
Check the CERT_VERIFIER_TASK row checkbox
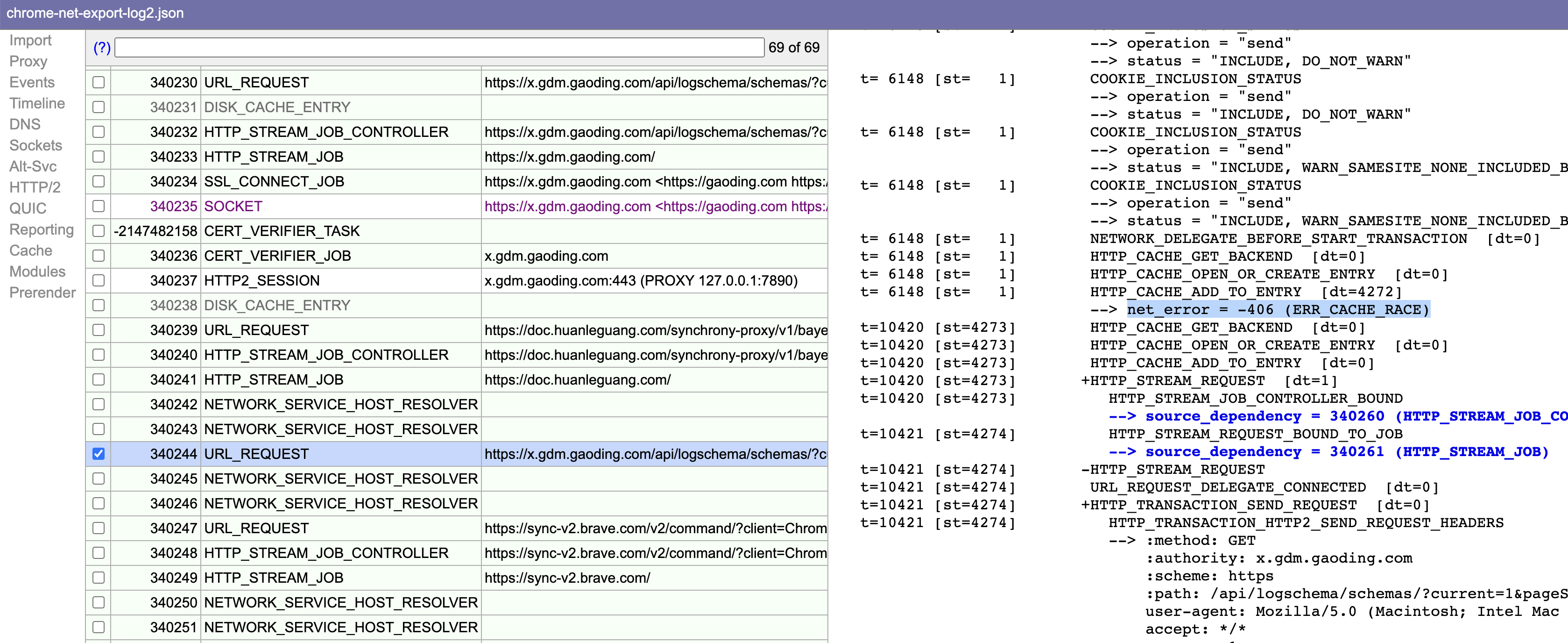pos(99,231)
